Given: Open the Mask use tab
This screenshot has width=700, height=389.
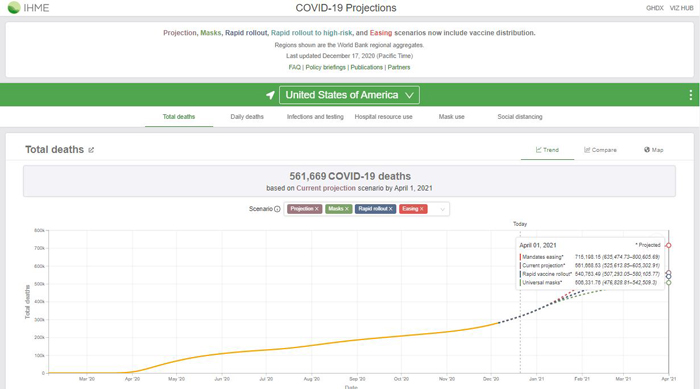Looking at the screenshot, I should (x=451, y=117).
